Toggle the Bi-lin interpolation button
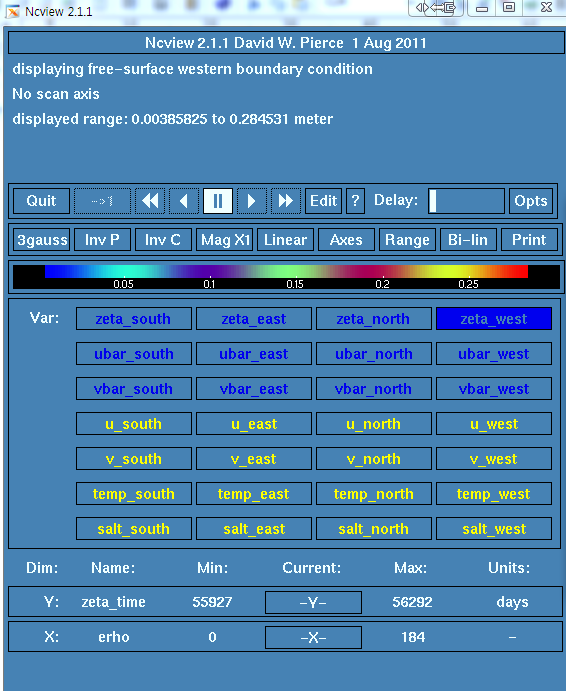The height and width of the screenshot is (691, 566). click(468, 240)
